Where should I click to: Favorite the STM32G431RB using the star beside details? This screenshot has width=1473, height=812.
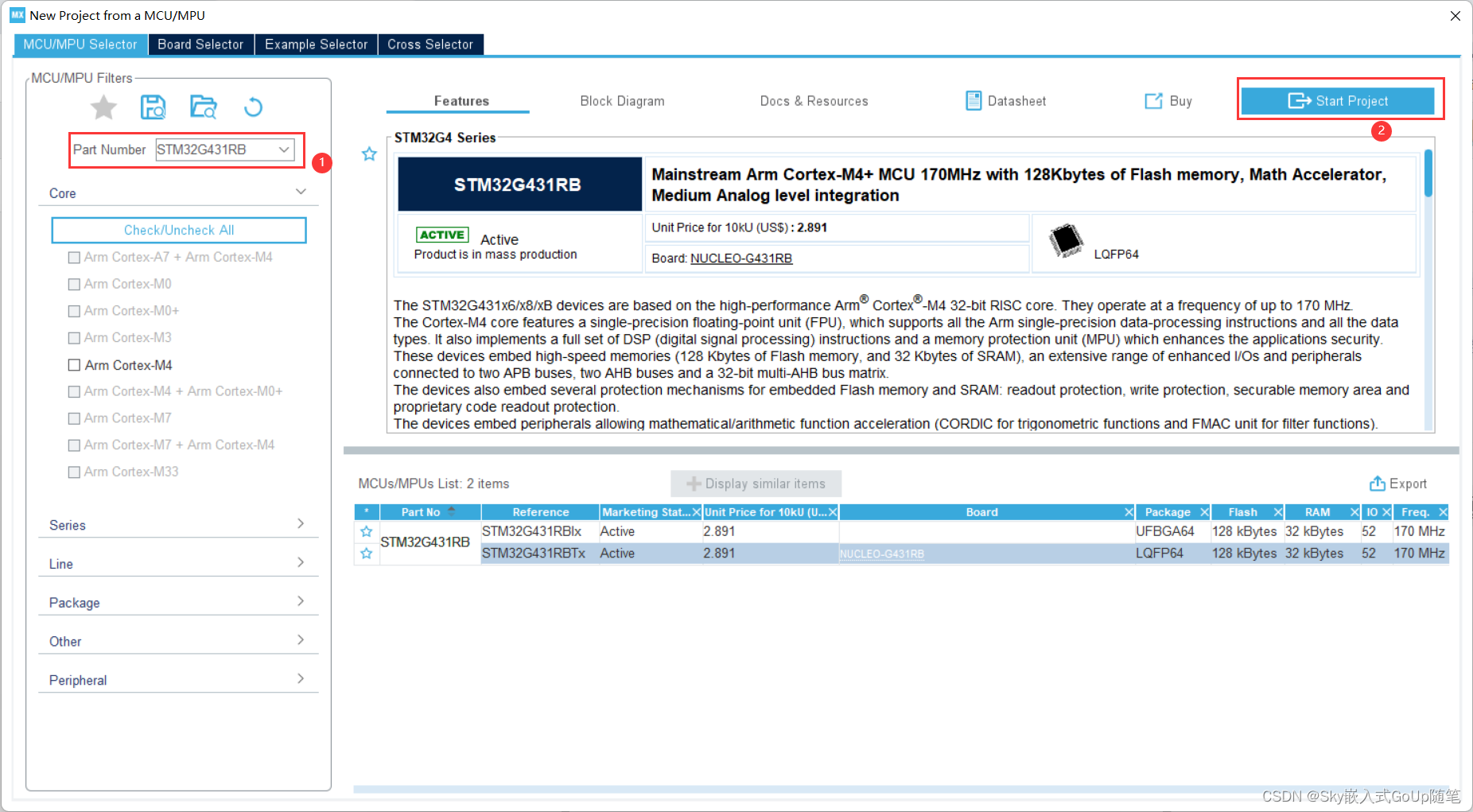point(369,153)
